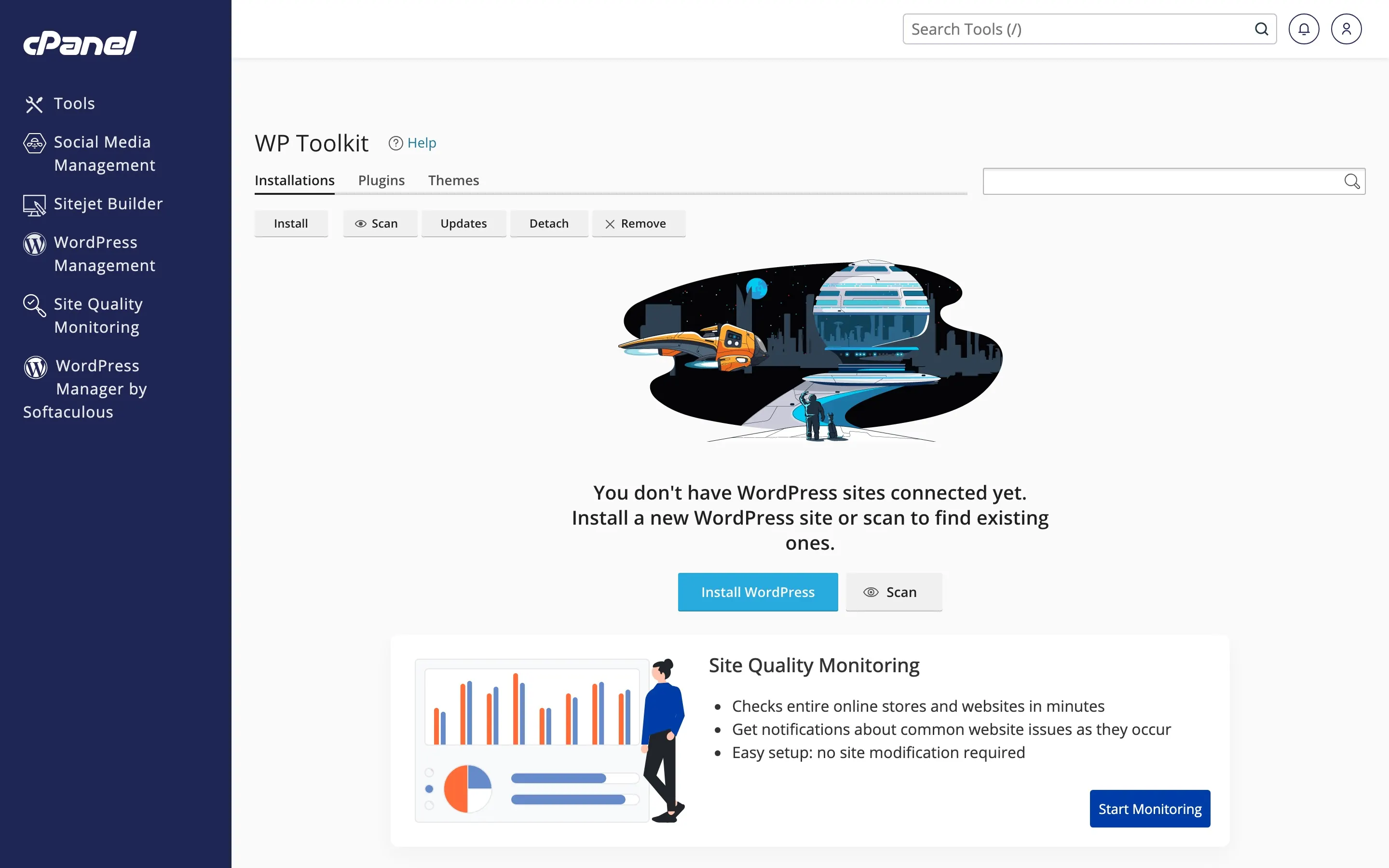Click the Updates button
1389x868 pixels.
pos(464,223)
